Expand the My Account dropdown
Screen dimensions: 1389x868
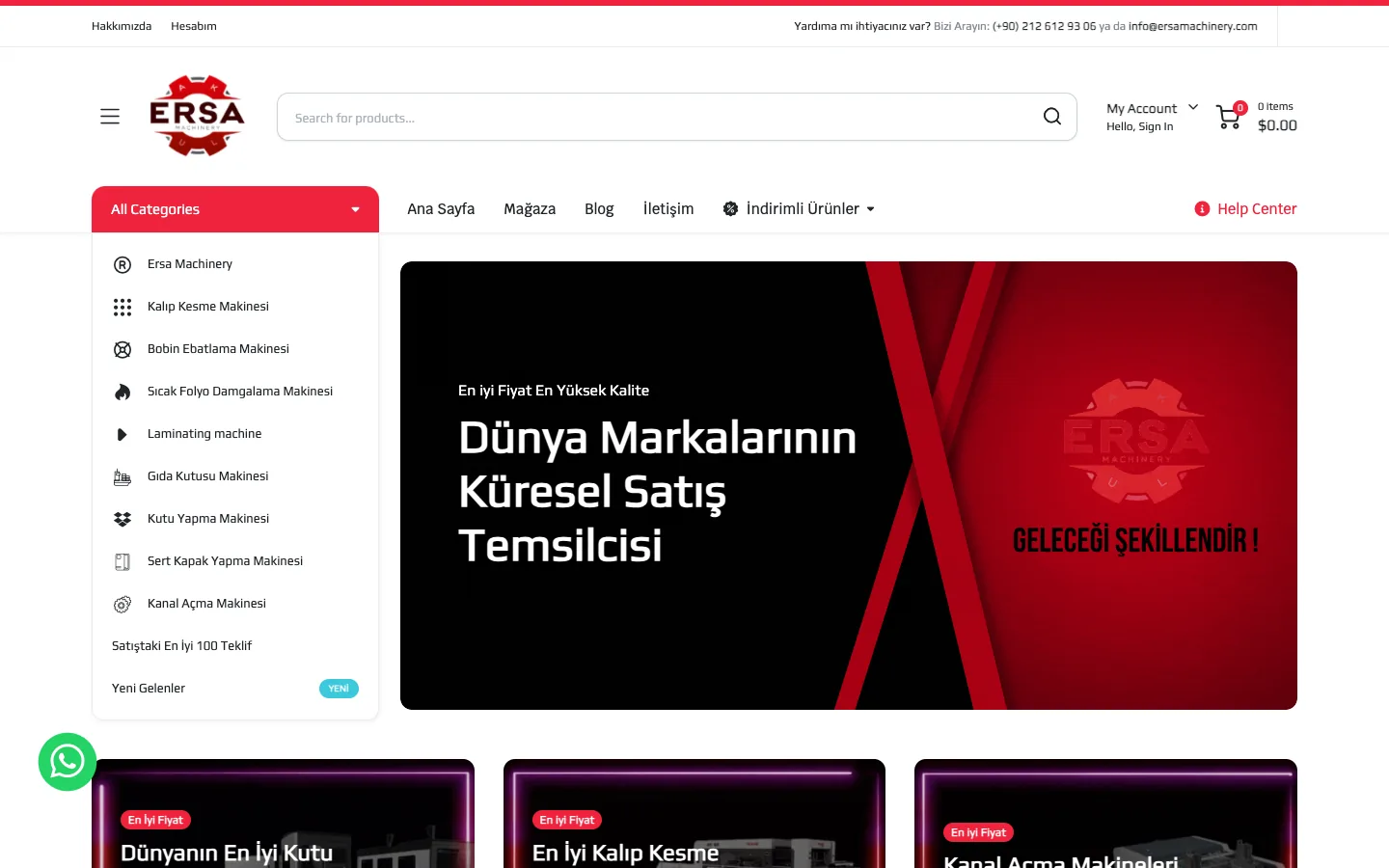tap(1153, 109)
